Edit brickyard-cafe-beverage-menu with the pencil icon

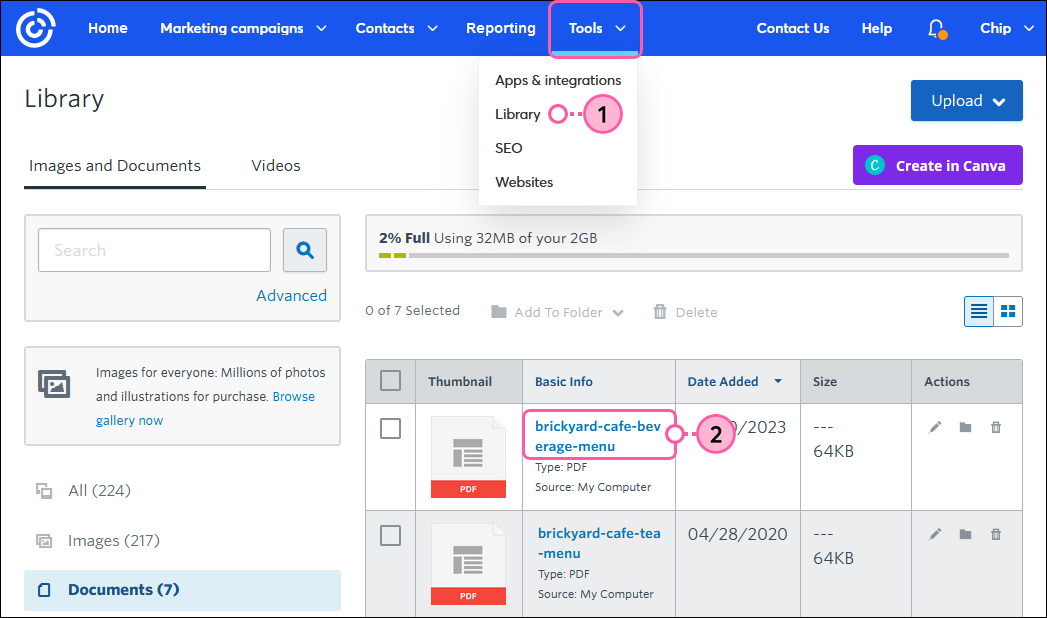935,427
